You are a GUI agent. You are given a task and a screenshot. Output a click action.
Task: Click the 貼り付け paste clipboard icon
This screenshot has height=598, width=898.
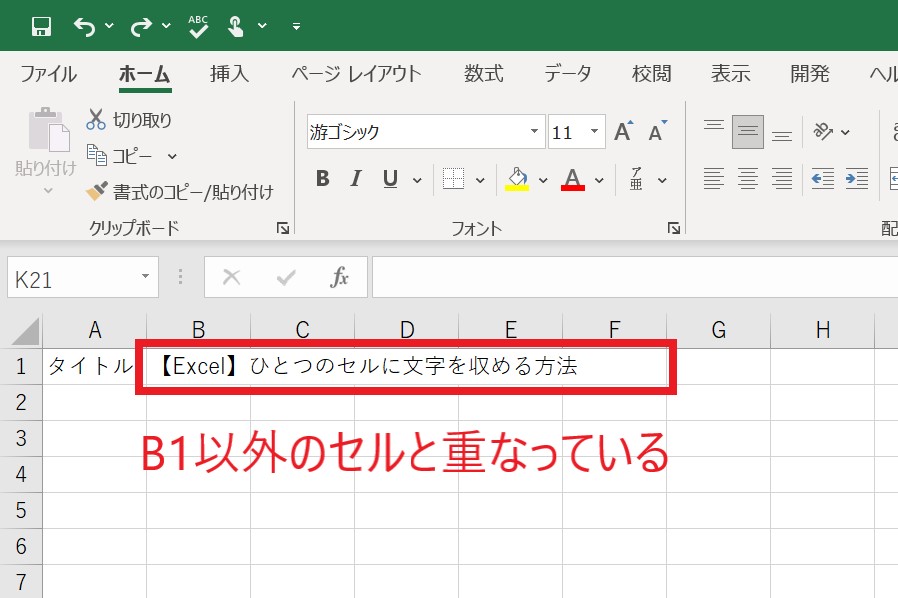click(x=48, y=130)
